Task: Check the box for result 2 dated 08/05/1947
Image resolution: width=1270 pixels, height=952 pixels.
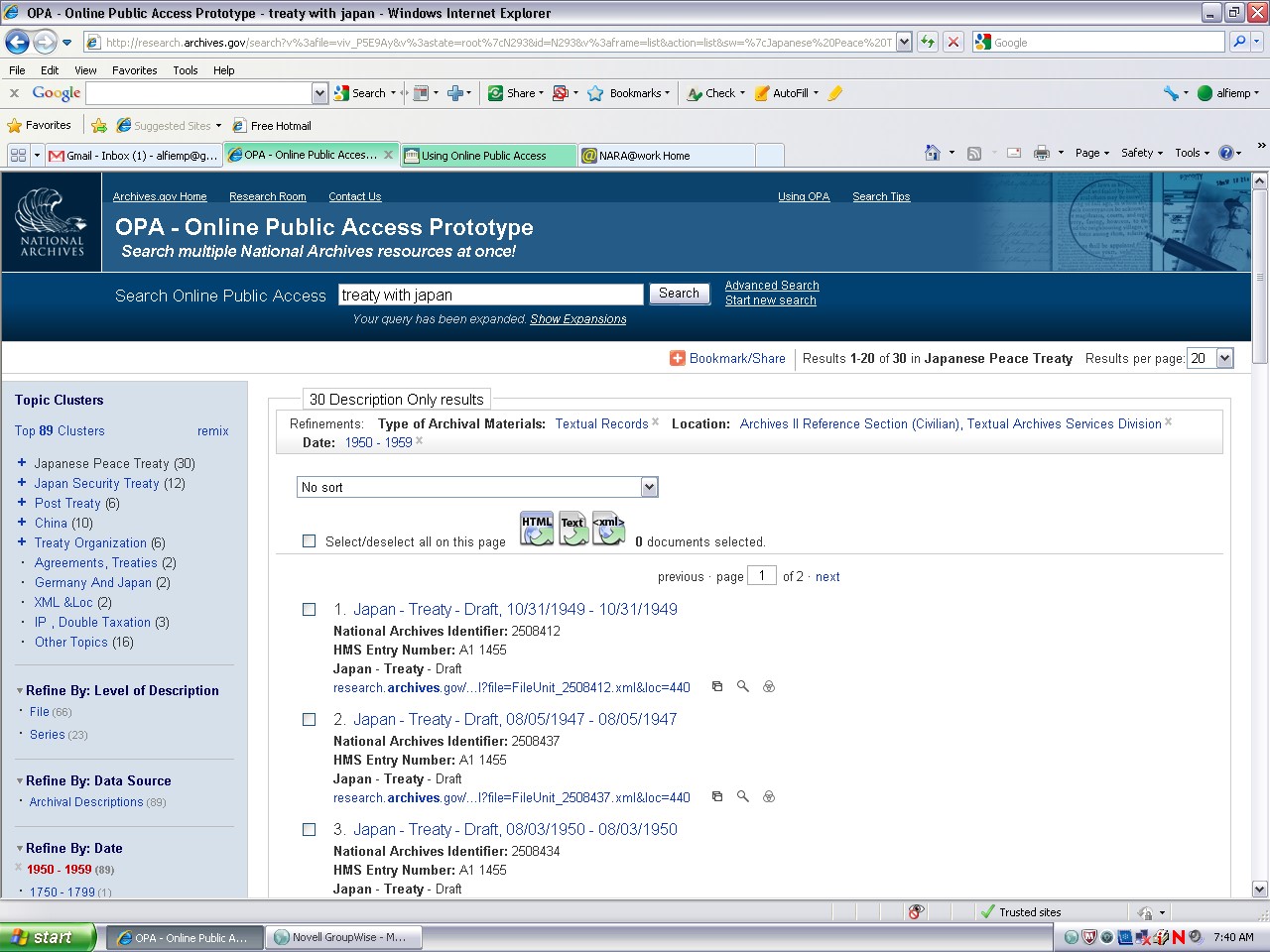Action: click(310, 720)
